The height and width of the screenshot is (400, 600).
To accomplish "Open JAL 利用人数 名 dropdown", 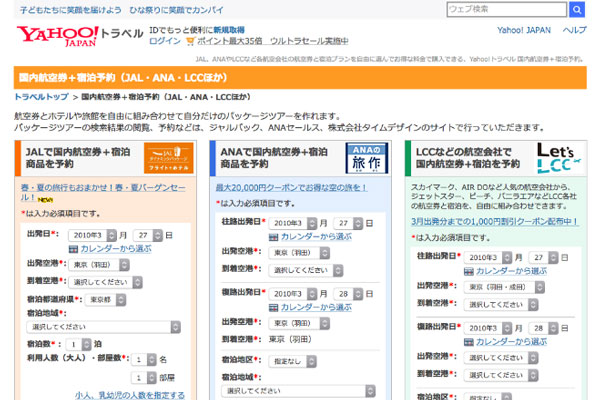I will point(144,359).
